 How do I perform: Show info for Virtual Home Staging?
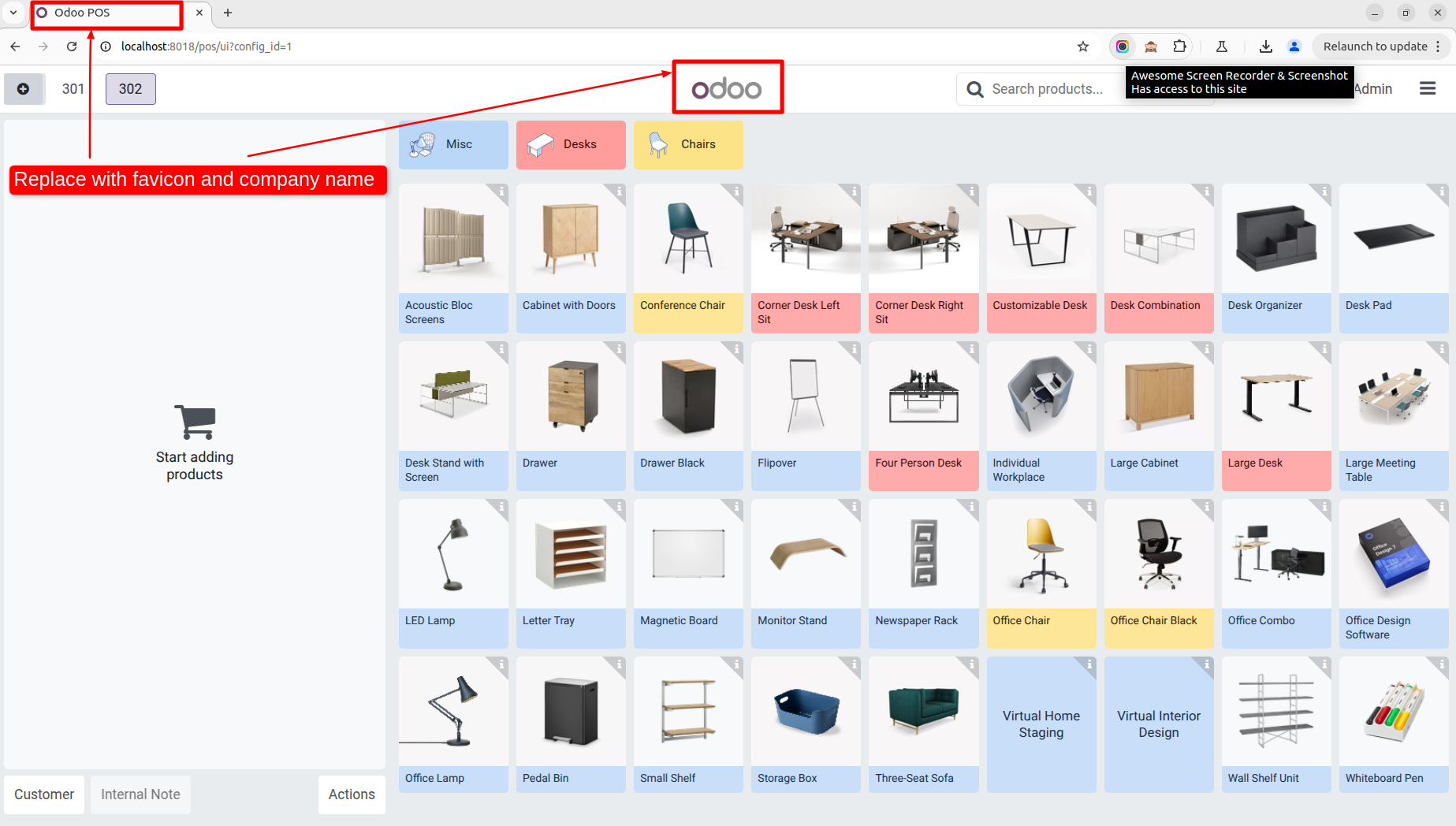tap(1088, 664)
